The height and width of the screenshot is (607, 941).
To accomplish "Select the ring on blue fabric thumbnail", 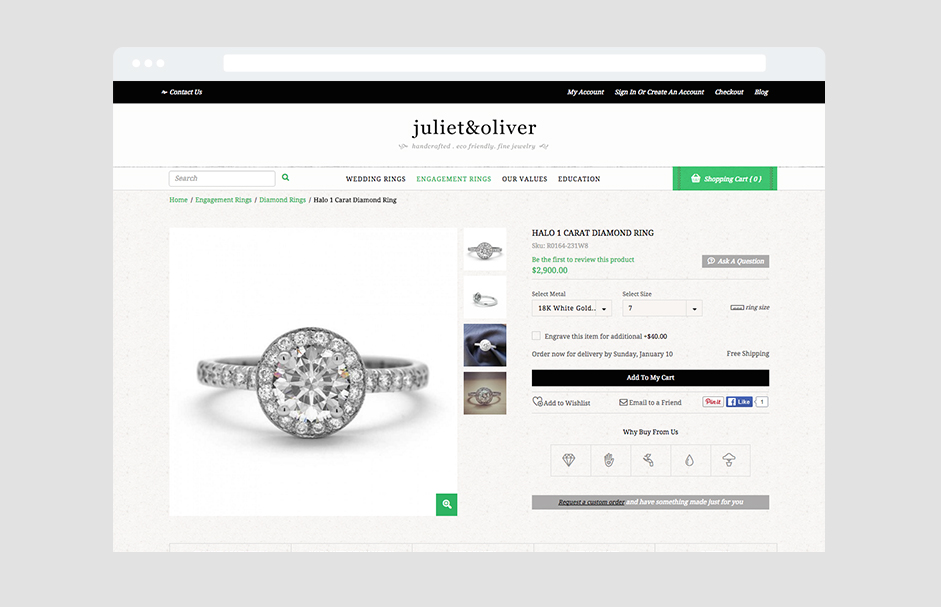I will click(485, 345).
